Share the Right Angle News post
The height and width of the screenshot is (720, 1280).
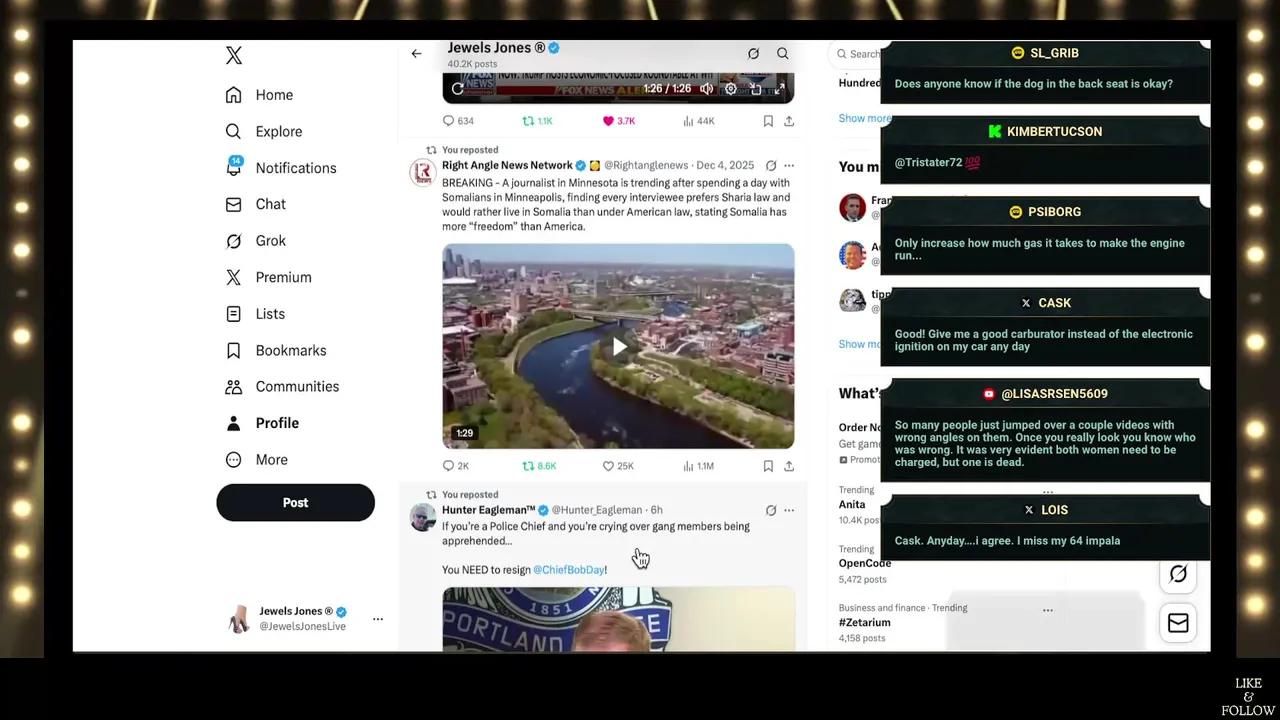tap(789, 466)
